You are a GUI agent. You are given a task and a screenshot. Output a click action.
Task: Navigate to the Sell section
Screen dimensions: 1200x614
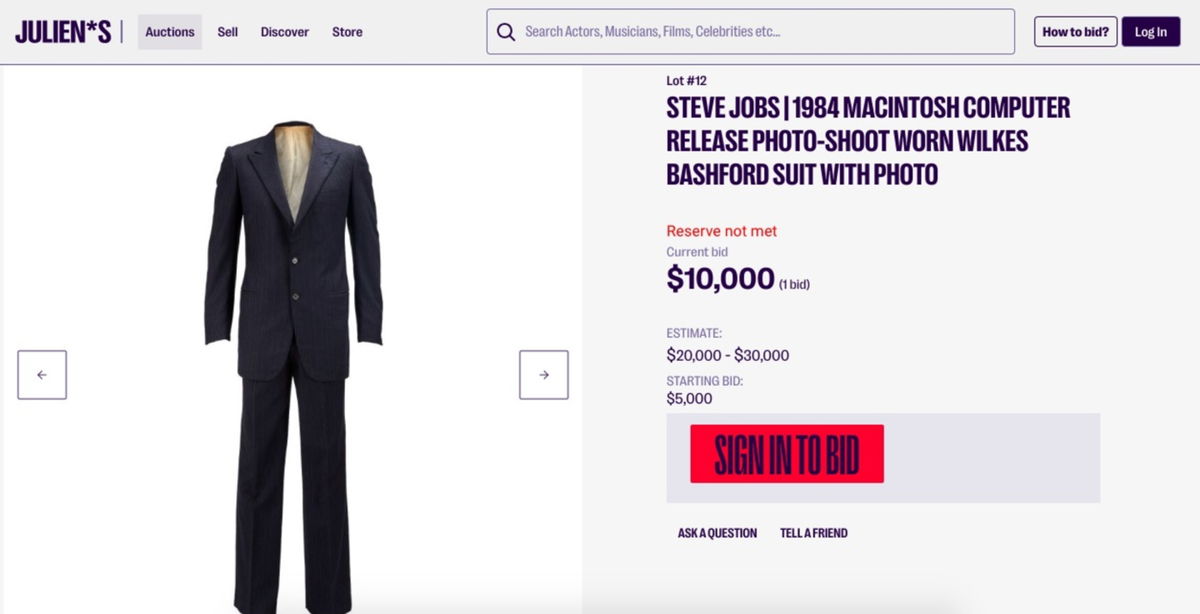click(227, 31)
